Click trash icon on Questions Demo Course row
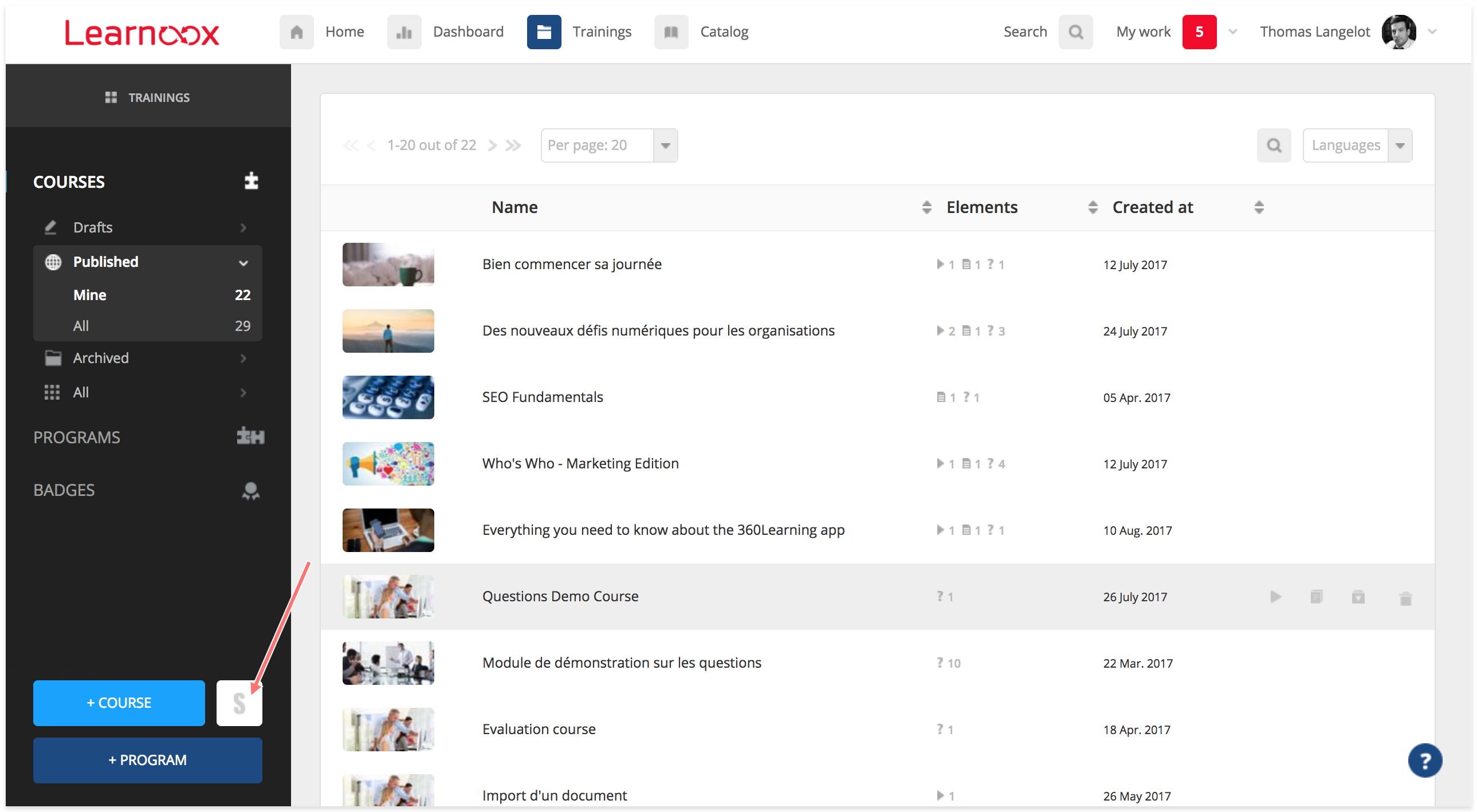This screenshot has height=812, width=1477. [x=1405, y=598]
